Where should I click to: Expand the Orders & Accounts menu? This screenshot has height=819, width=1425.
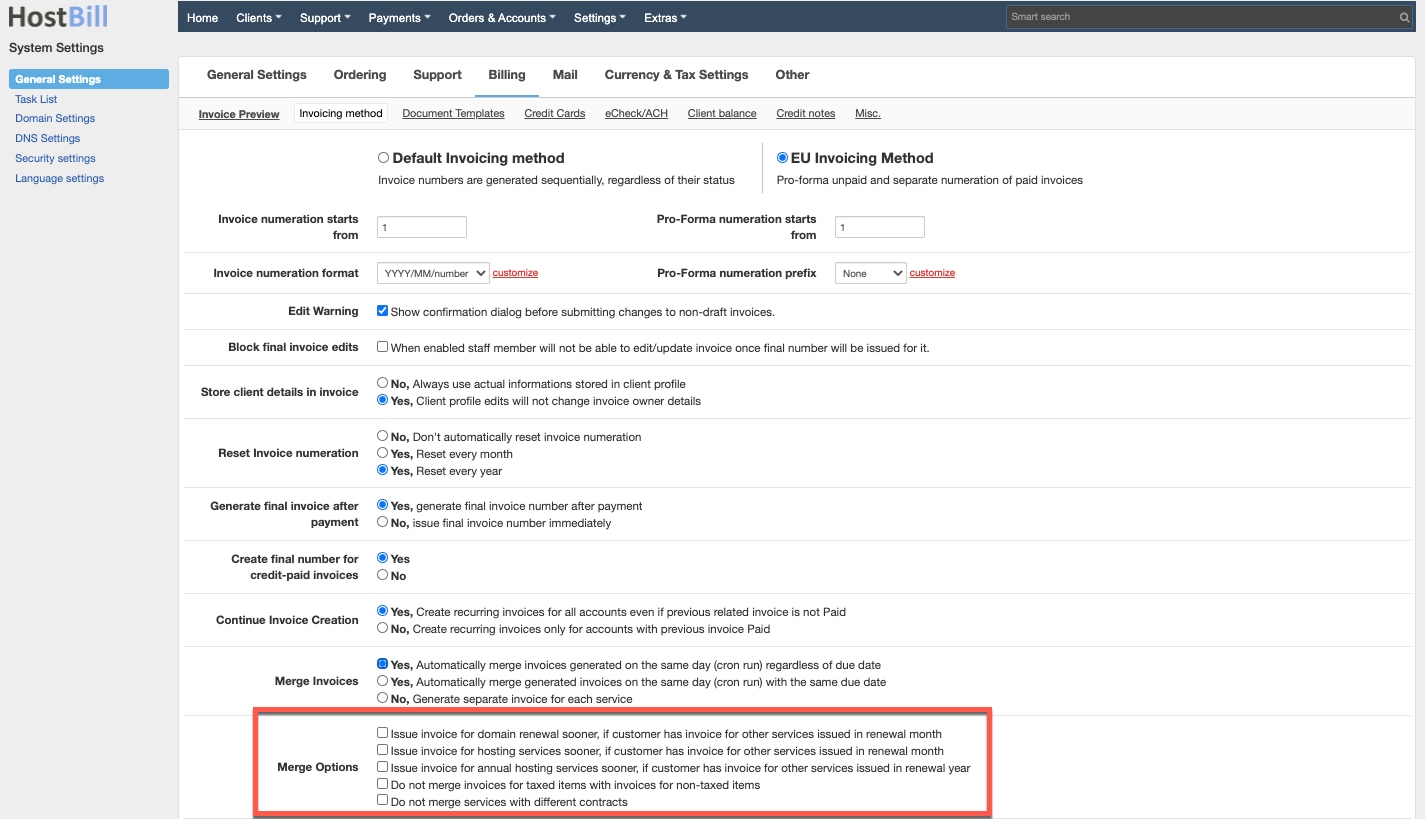click(x=501, y=17)
